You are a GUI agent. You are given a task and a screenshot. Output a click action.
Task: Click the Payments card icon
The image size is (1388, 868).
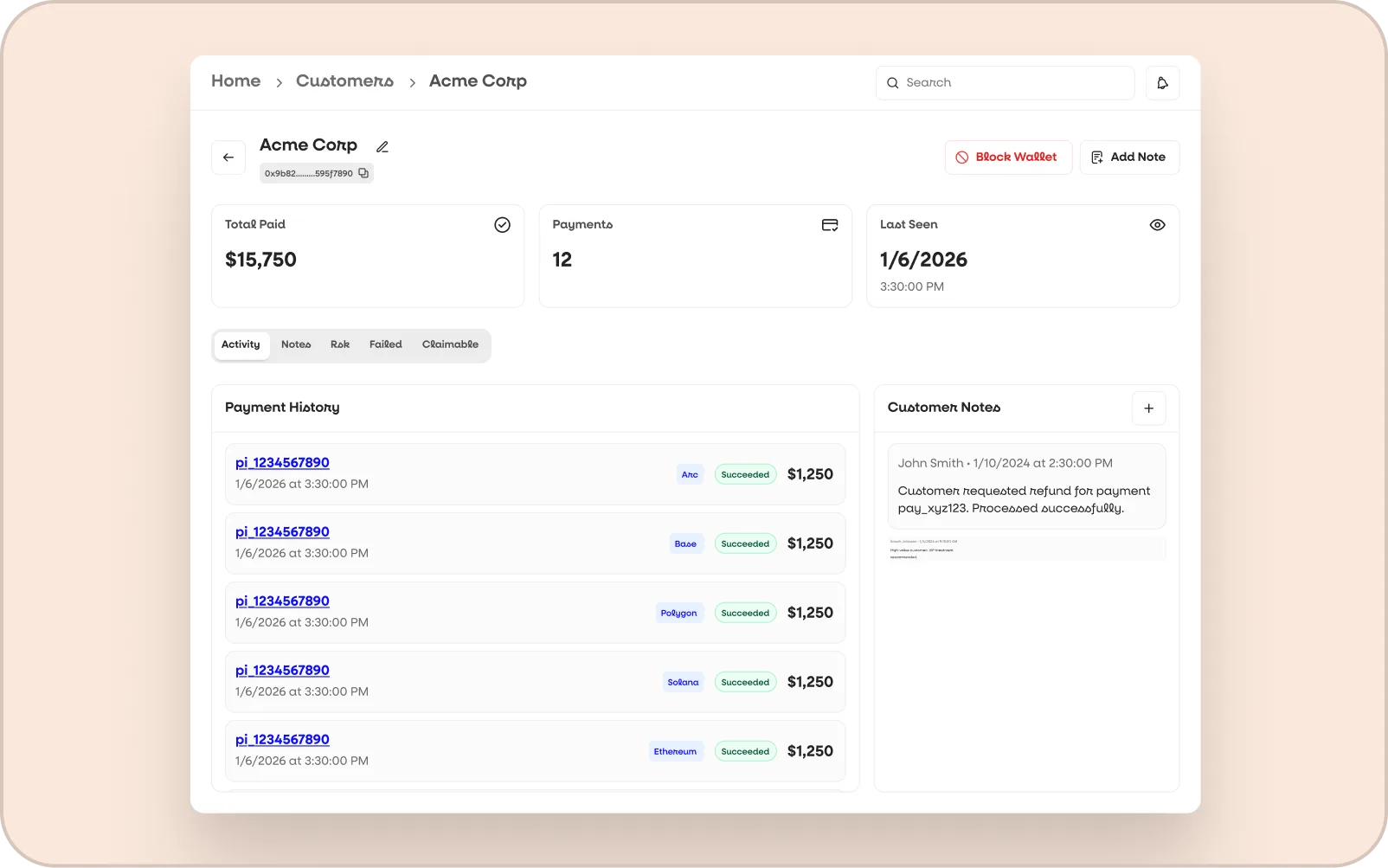pyautogui.click(x=830, y=225)
